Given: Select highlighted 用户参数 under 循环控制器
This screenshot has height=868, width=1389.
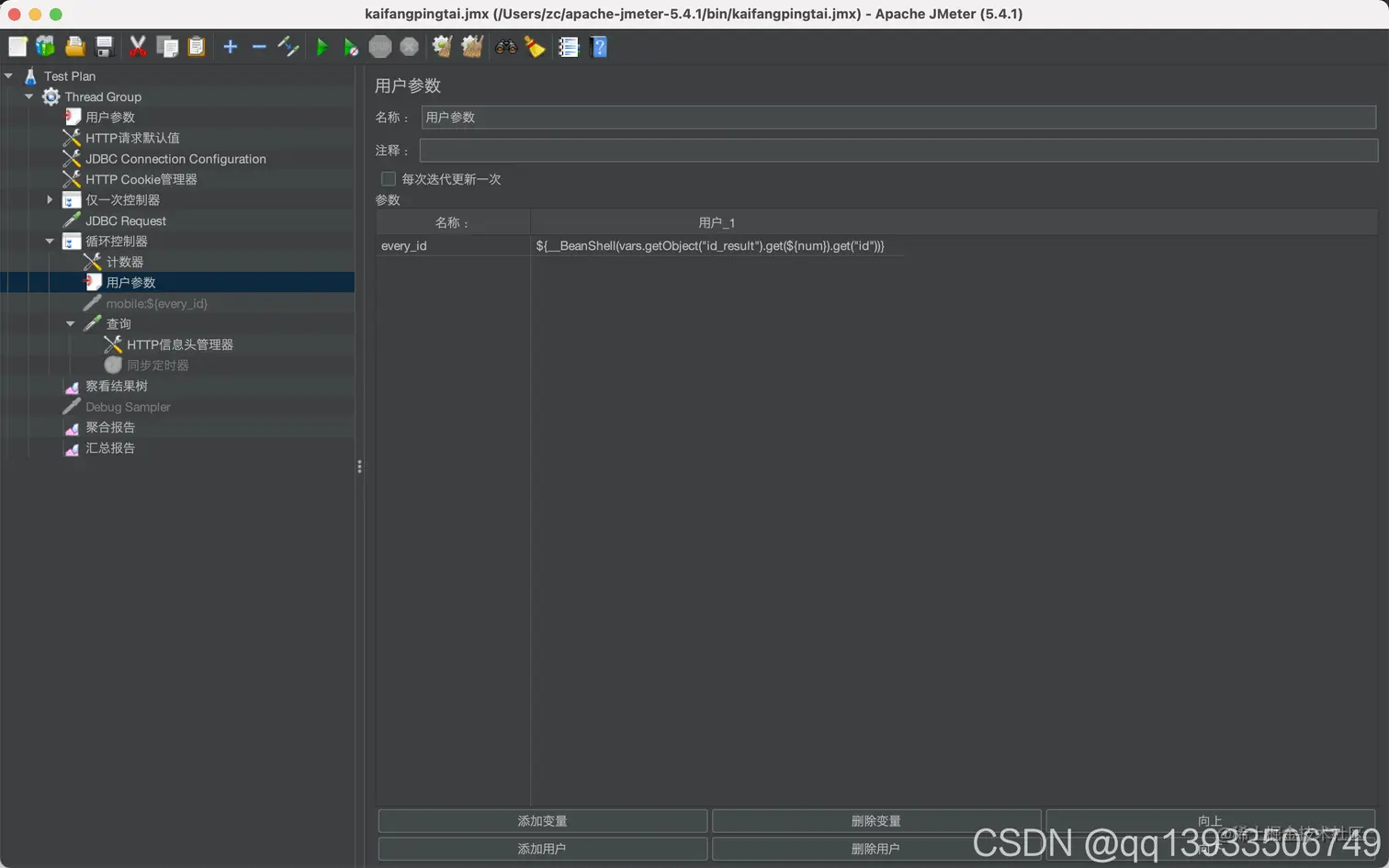Looking at the screenshot, I should click(130, 282).
